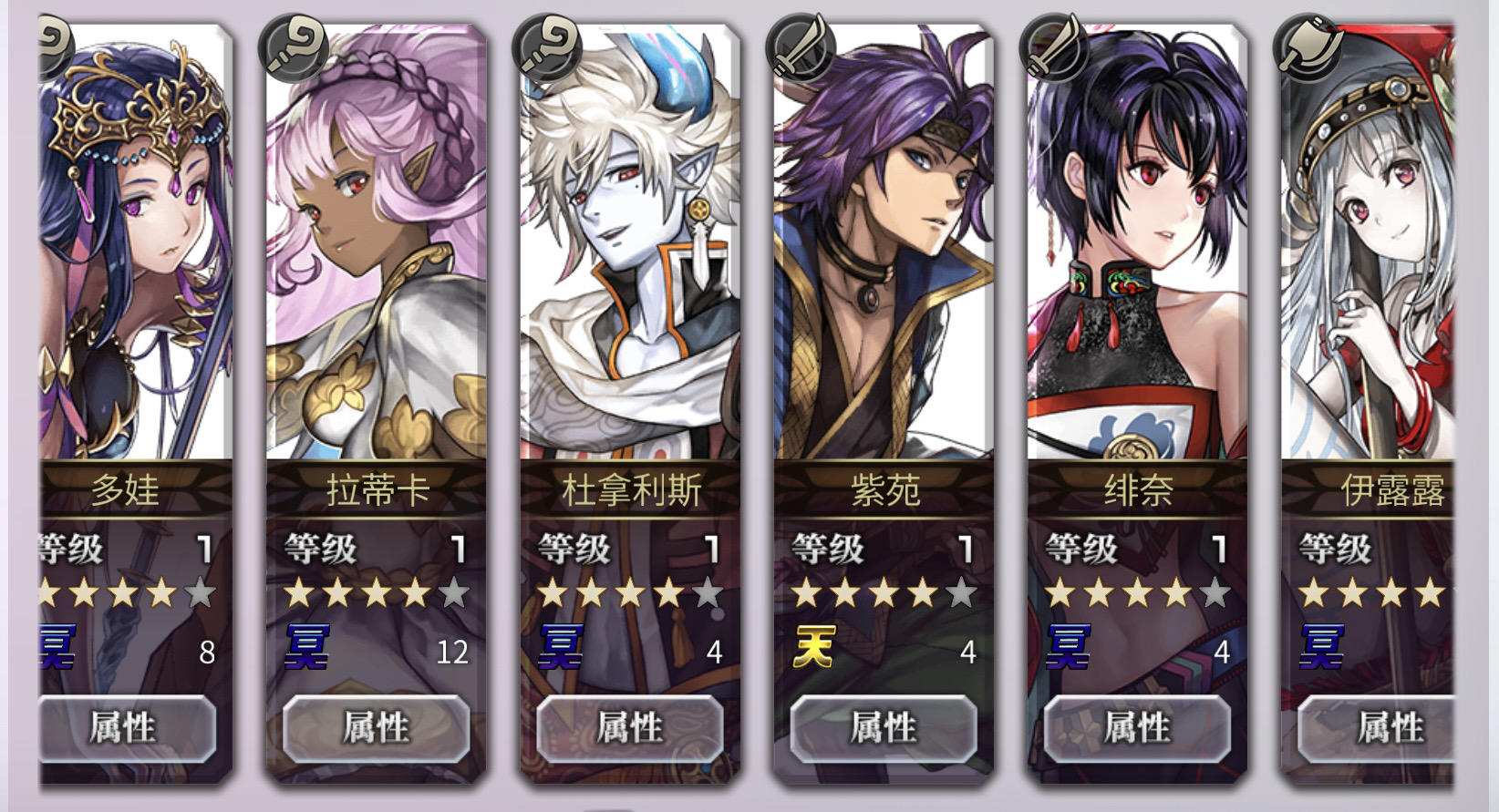Viewport: 1499px width, 812px height.
Task: Click the yellow 天 element icon on 紫苑's card
Action: tap(813, 648)
